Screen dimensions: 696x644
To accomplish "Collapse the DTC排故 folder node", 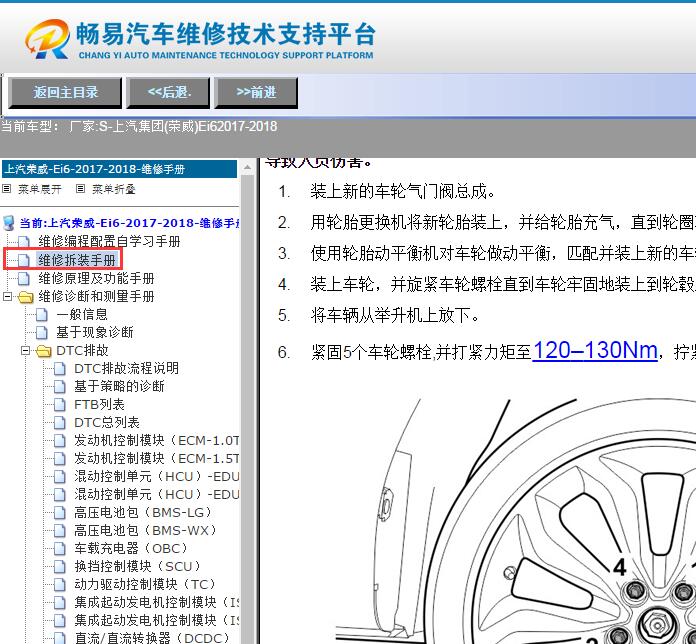I will click(x=25, y=351).
